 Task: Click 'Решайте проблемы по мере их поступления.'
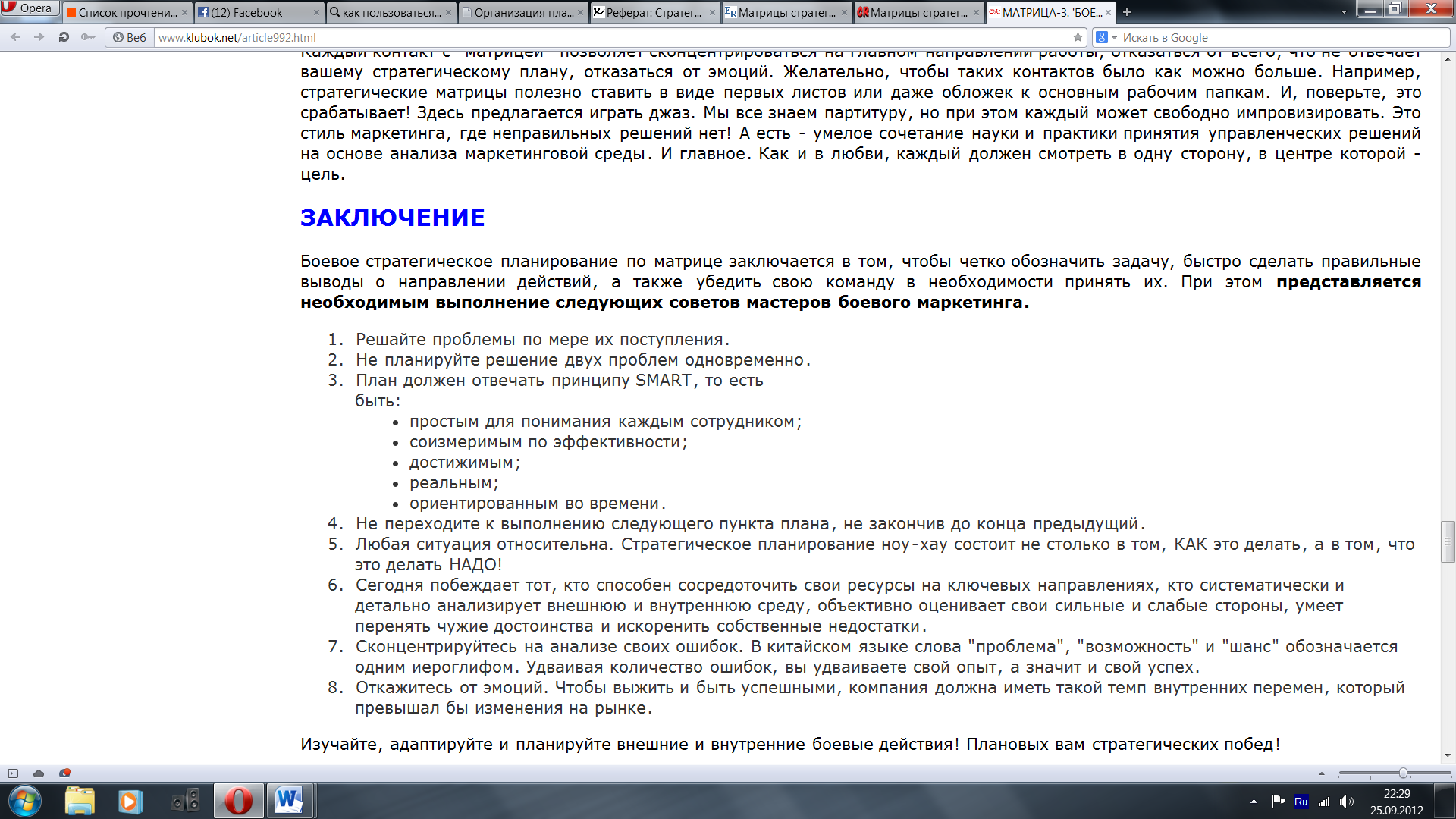542,340
